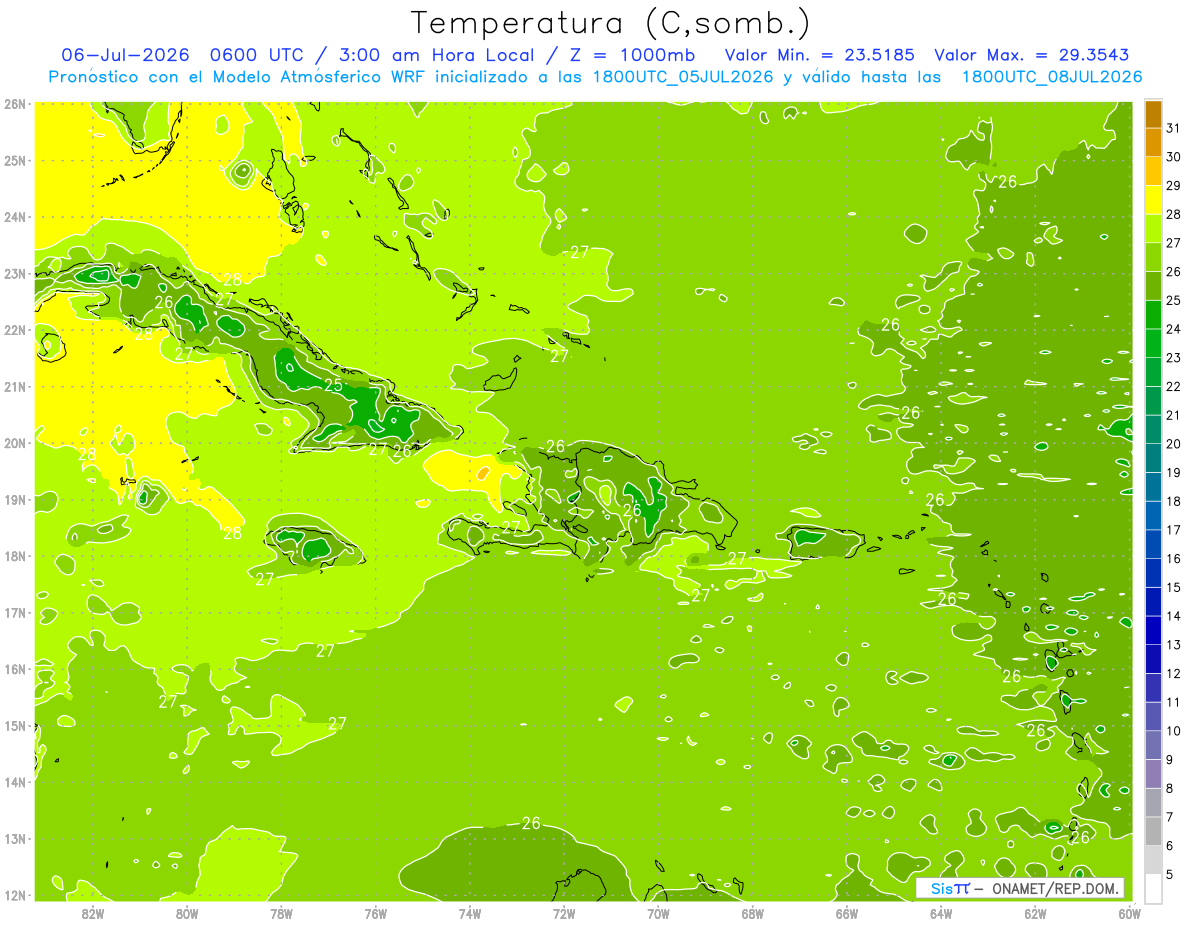Pick the green swatch between 23 and 24

click(1153, 343)
